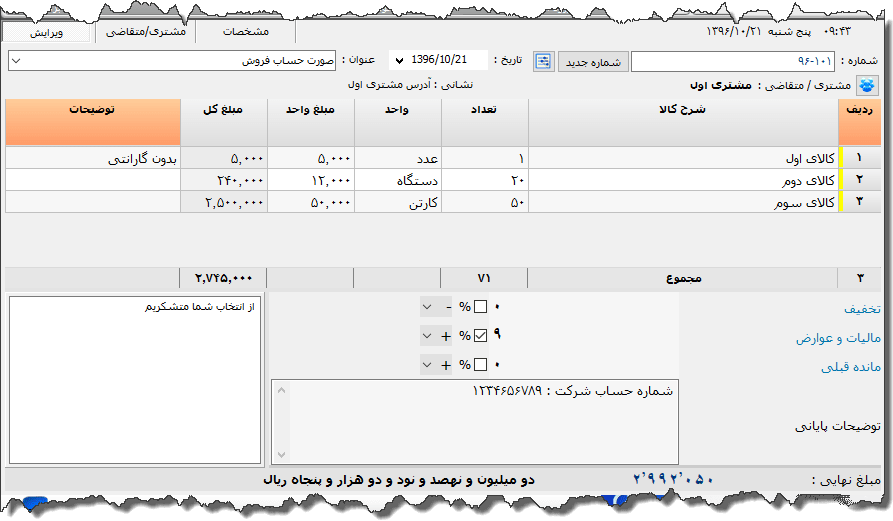The height and width of the screenshot is (521, 893).
Task: Click the row number ۲ header cell
Action: pyautogui.click(x=859, y=180)
